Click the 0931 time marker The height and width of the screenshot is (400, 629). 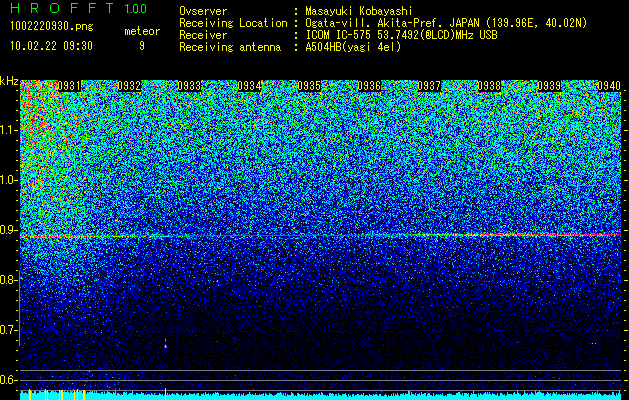(x=69, y=86)
